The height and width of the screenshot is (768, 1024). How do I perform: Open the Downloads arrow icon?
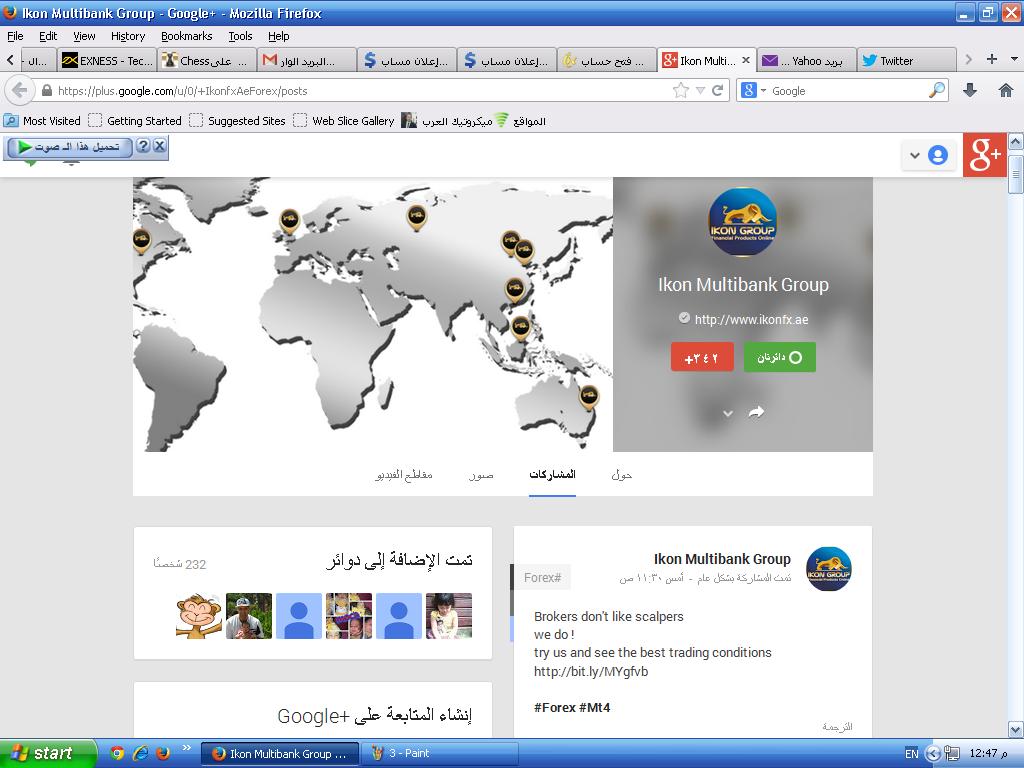click(x=970, y=90)
